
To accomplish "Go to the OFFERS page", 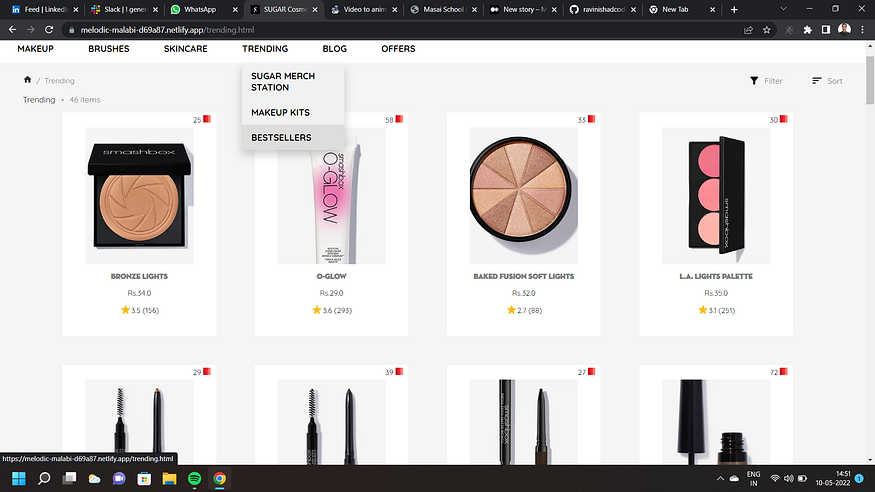I will (398, 49).
